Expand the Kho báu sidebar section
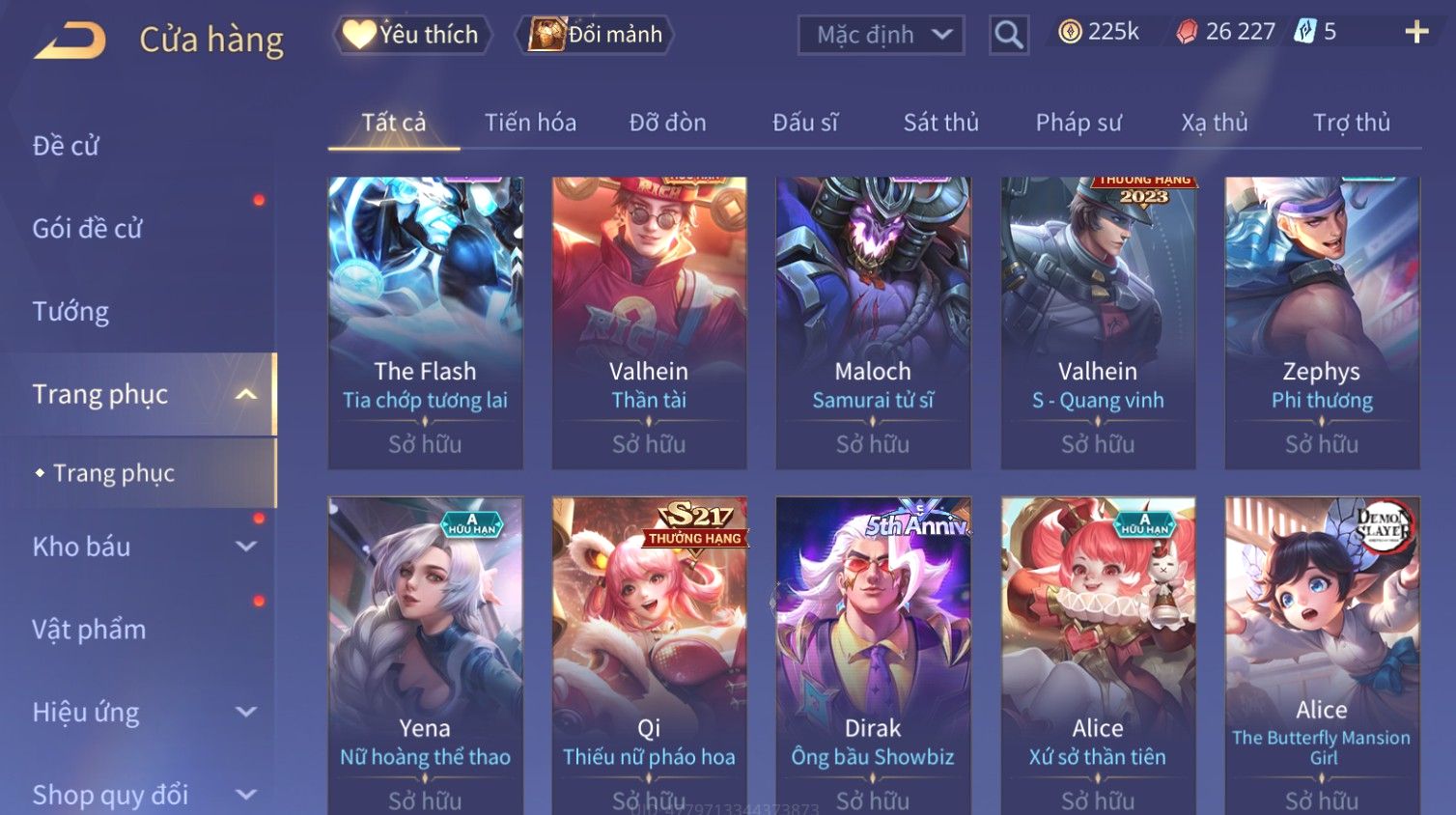Image resolution: width=1456 pixels, height=815 pixels. tap(246, 547)
